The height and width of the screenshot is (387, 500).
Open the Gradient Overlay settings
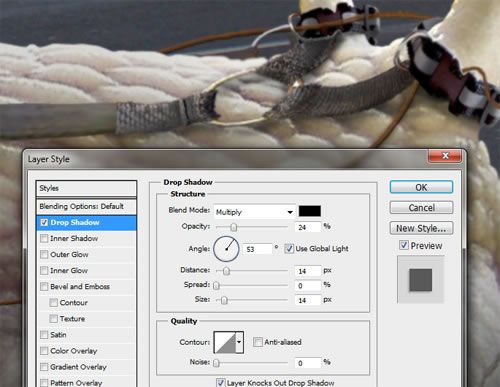click(x=78, y=367)
